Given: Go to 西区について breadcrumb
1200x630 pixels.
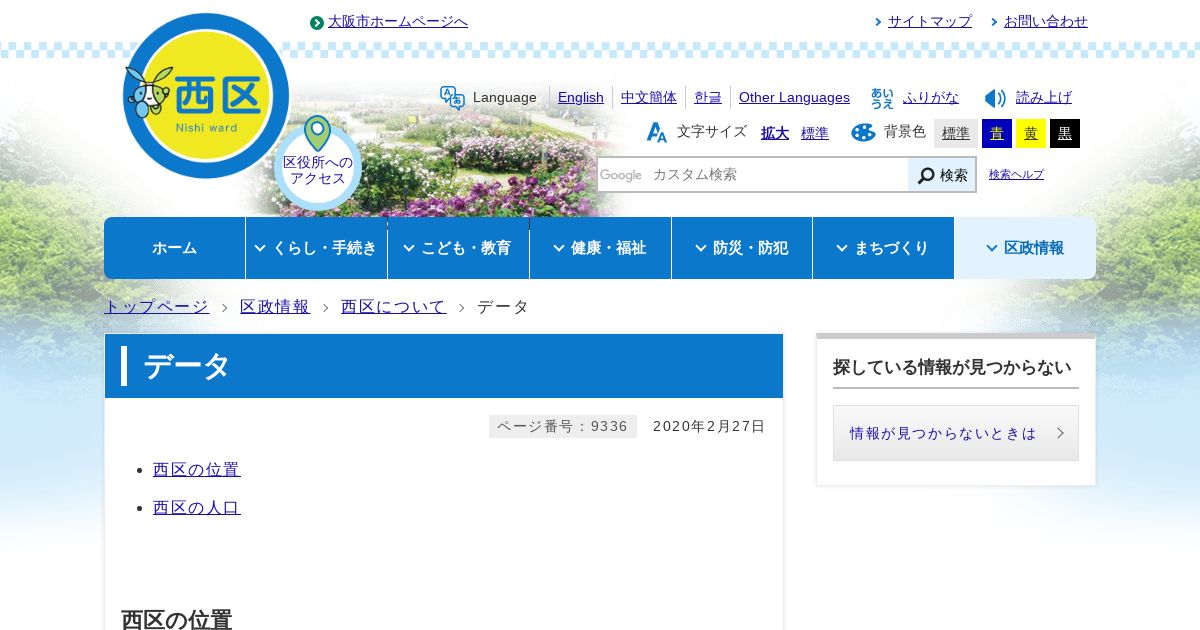Looking at the screenshot, I should click(x=394, y=307).
